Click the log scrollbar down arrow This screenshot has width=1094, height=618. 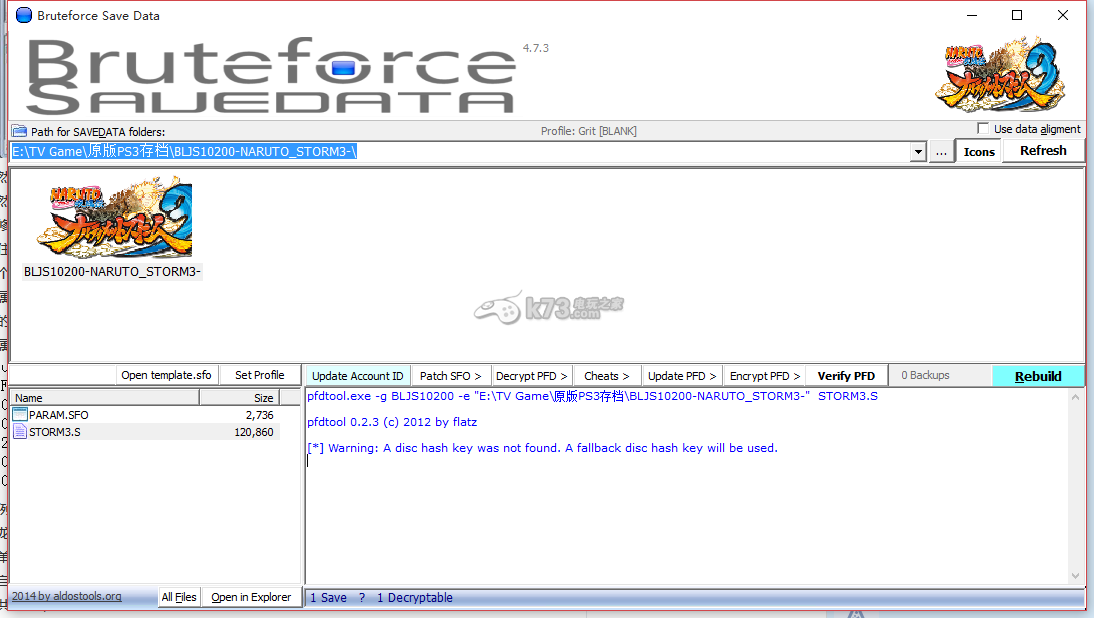[1075, 576]
